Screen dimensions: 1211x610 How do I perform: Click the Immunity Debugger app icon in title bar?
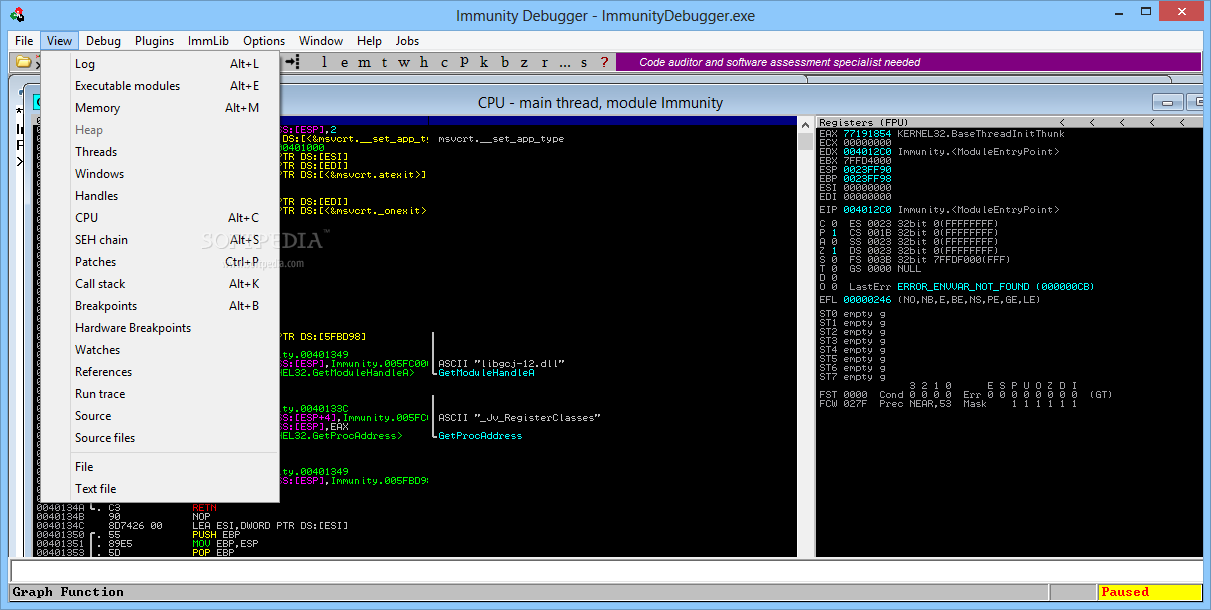[18, 14]
